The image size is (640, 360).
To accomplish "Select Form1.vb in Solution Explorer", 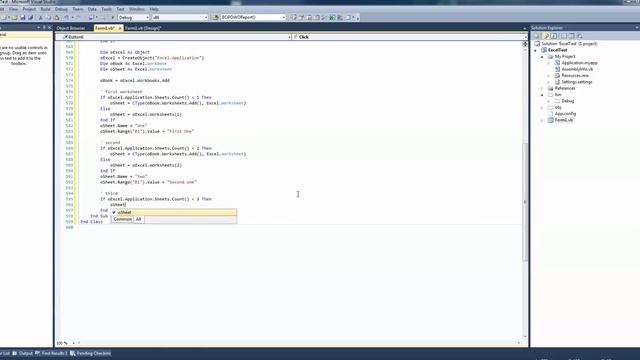I will point(564,120).
